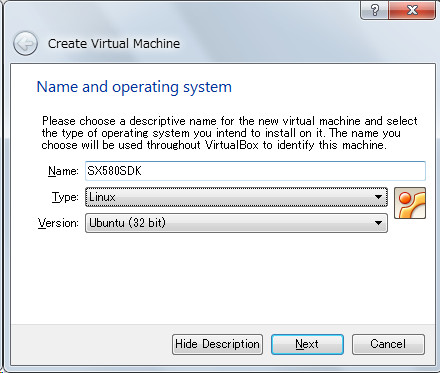Click the Create Virtual Machine title text
The width and height of the screenshot is (440, 373).
pos(114,43)
